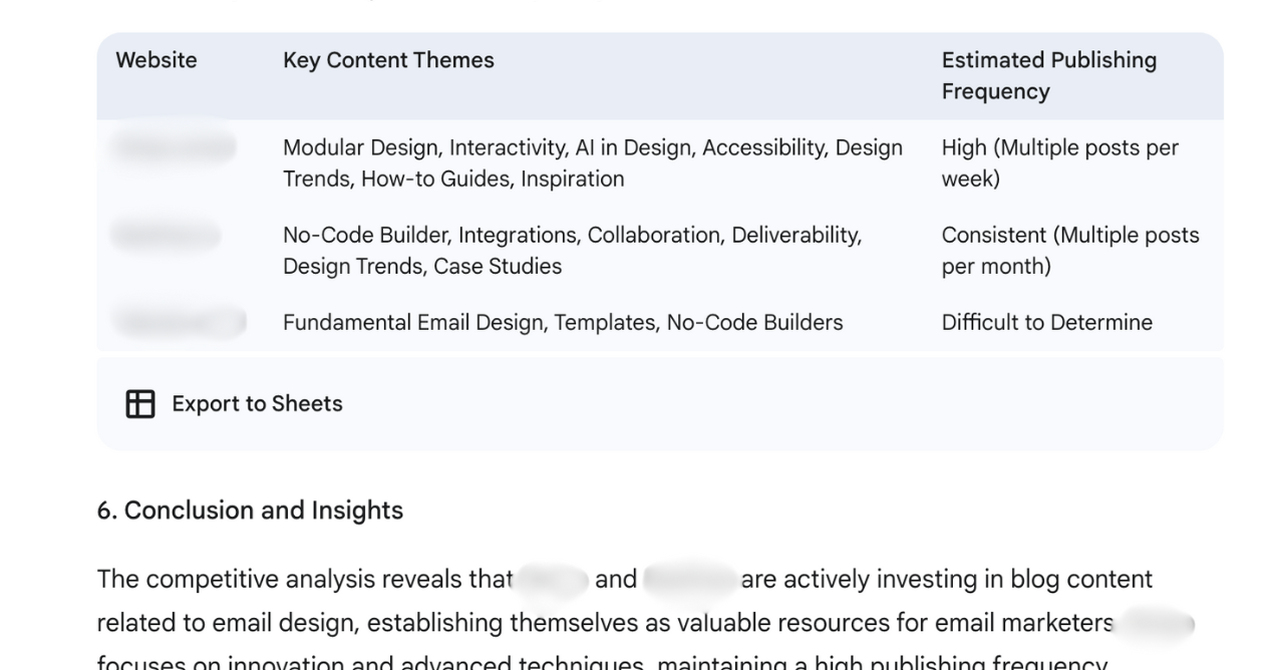Select the Estimated Publishing Frequency header
The width and height of the screenshot is (1280, 670).
pos(1049,76)
